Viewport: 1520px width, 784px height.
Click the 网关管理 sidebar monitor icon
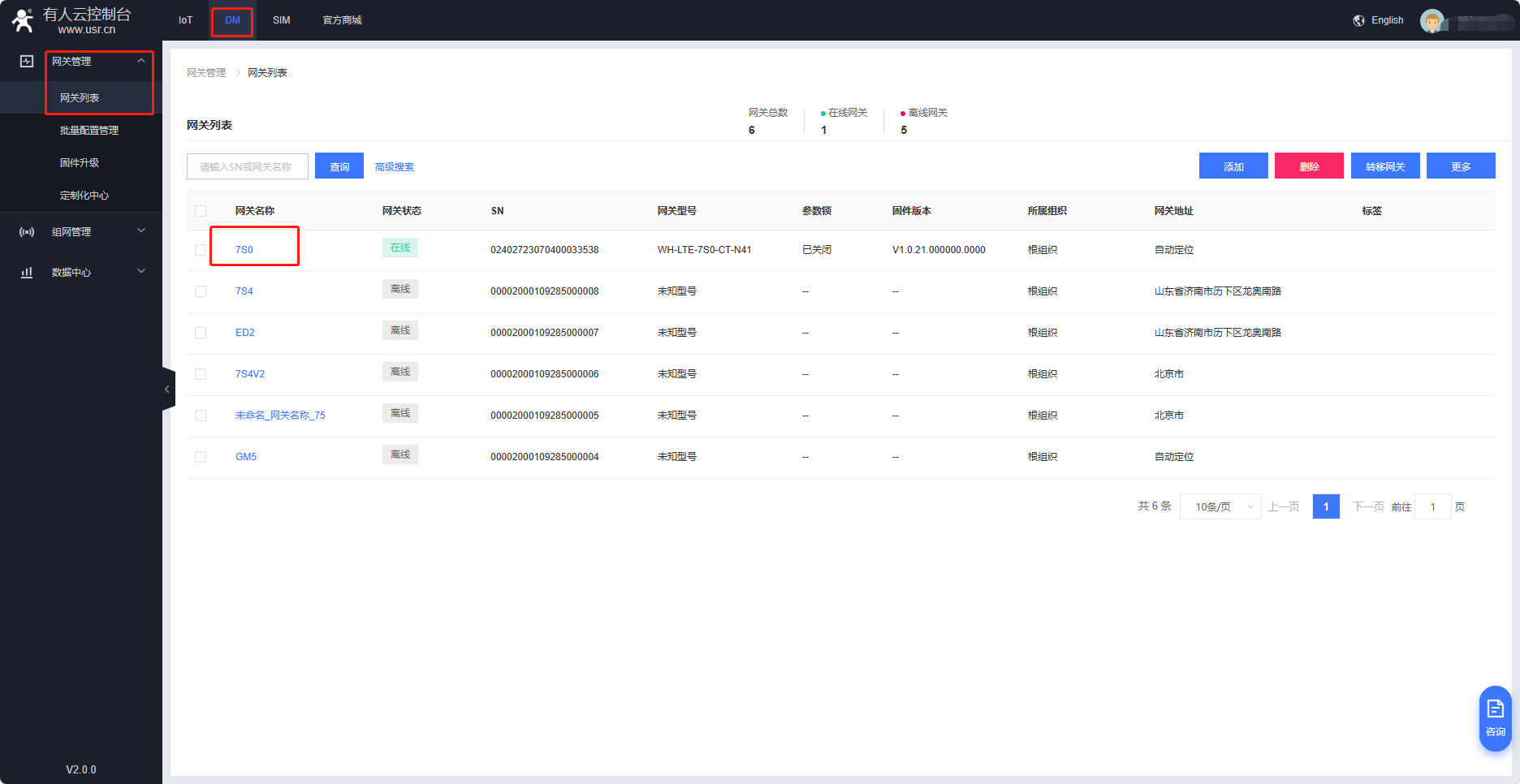click(27, 62)
